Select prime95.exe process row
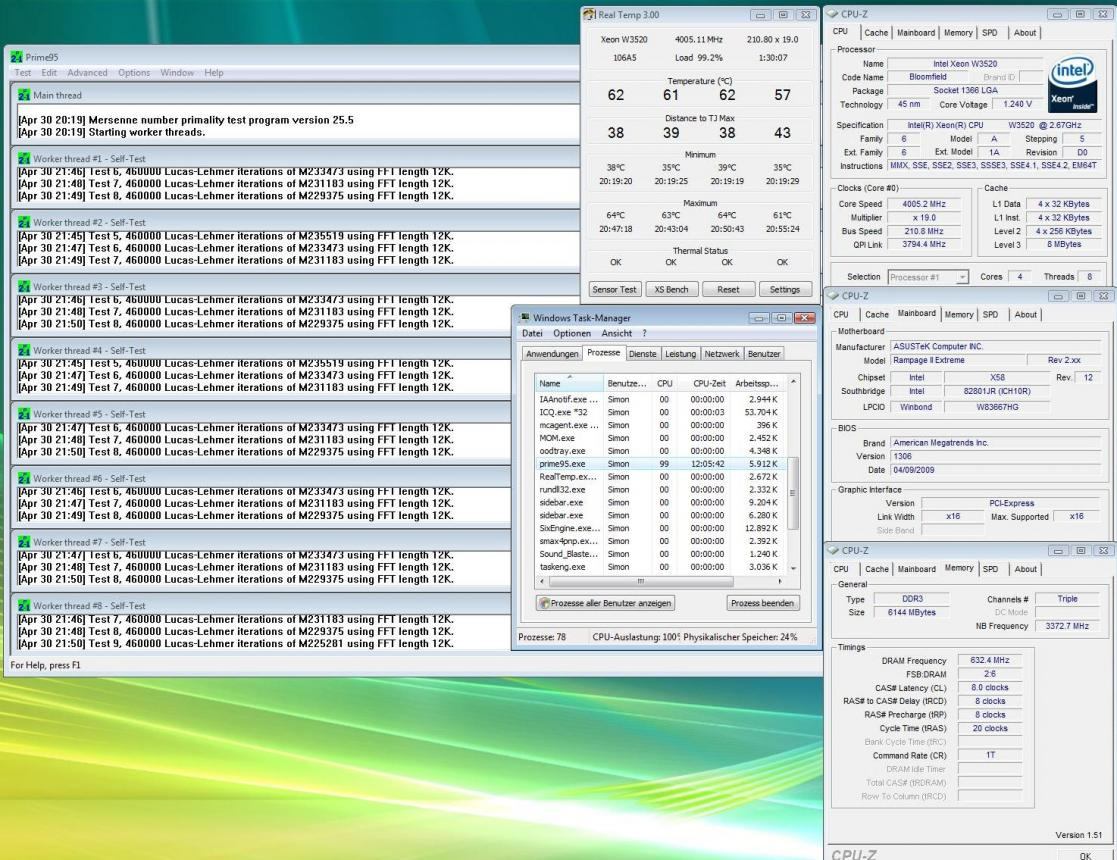 (660, 464)
